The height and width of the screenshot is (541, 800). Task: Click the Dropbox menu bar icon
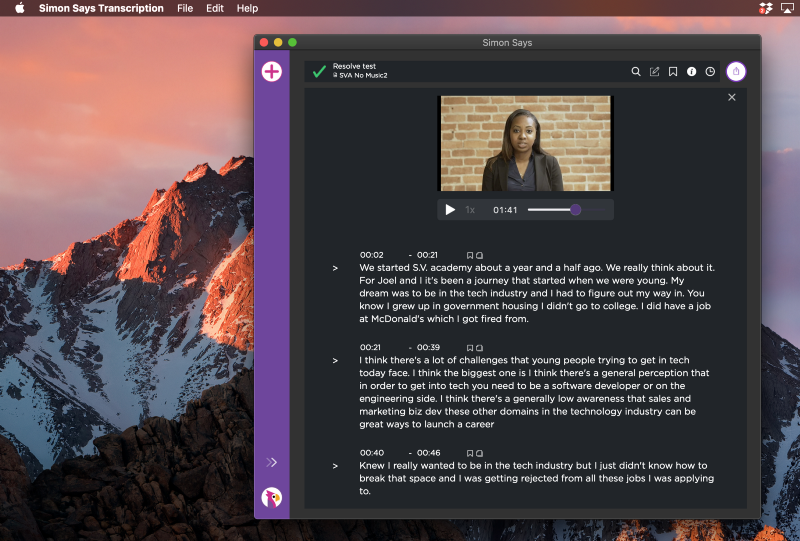(x=765, y=8)
